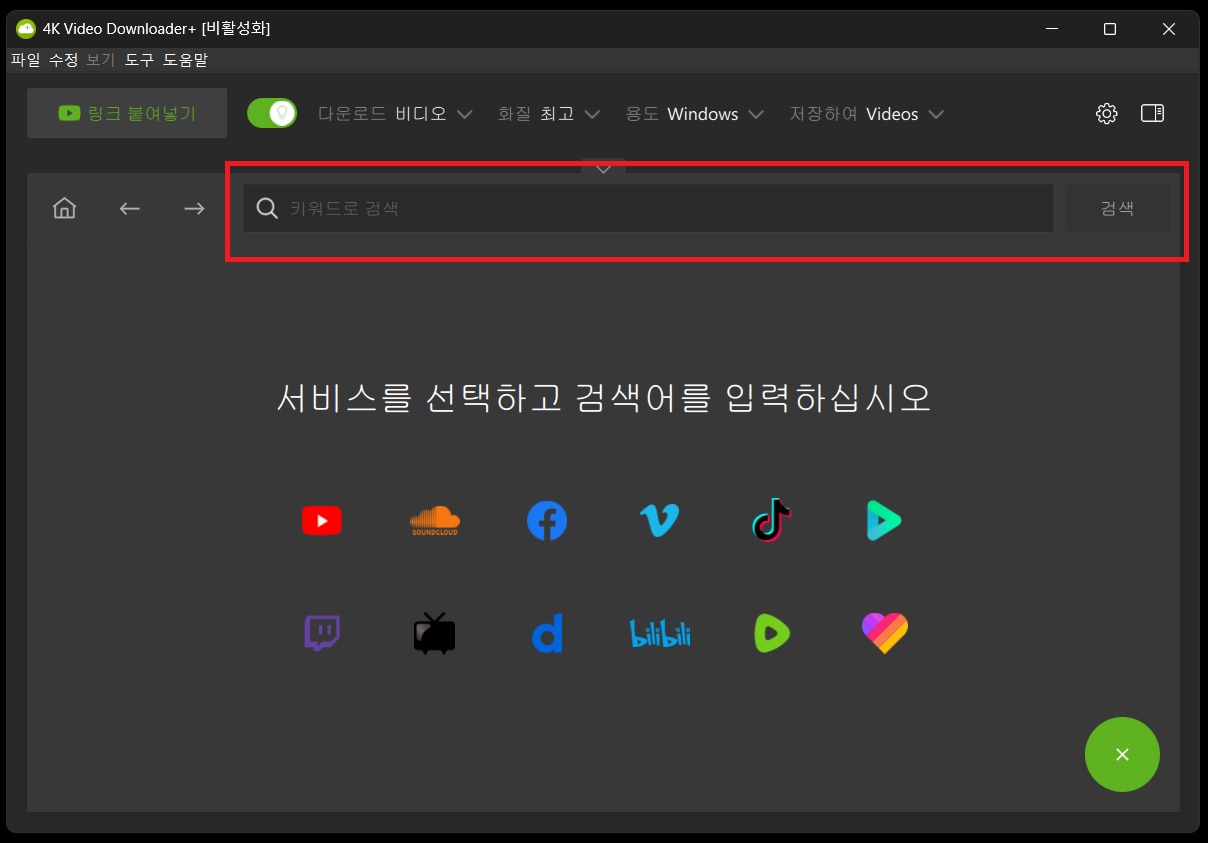
Task: Open the 용도 Windows dropdown
Action: point(695,114)
